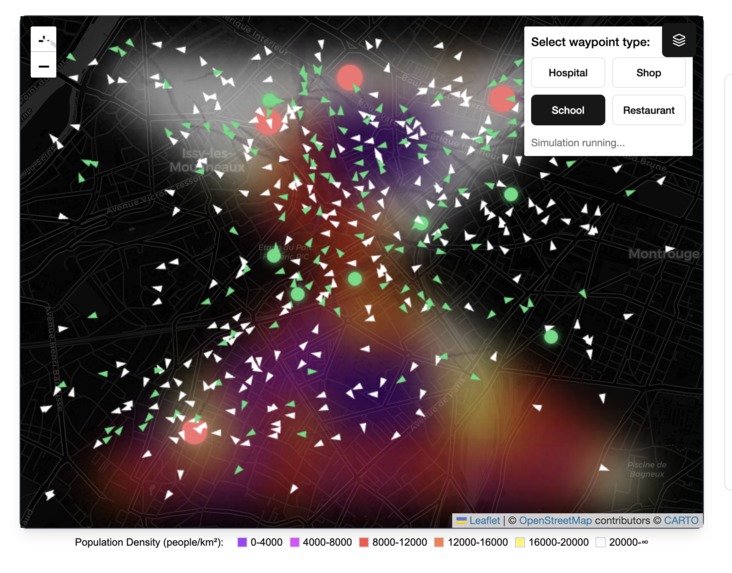Viewport: 732px width, 573px height.
Task: Click the yellow 16000-20000 density swatch
Action: (520, 542)
